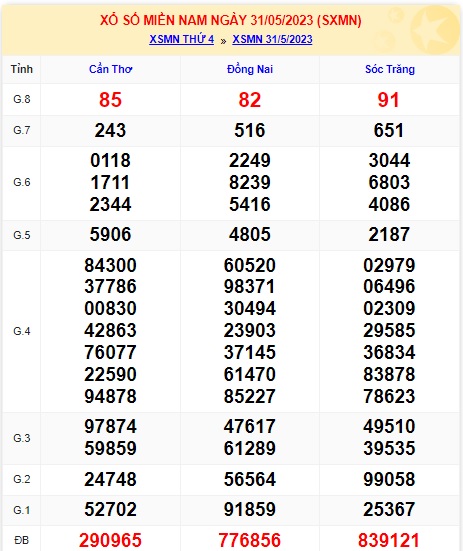Click the G.6 number 3044
This screenshot has width=463, height=551.
click(389, 161)
